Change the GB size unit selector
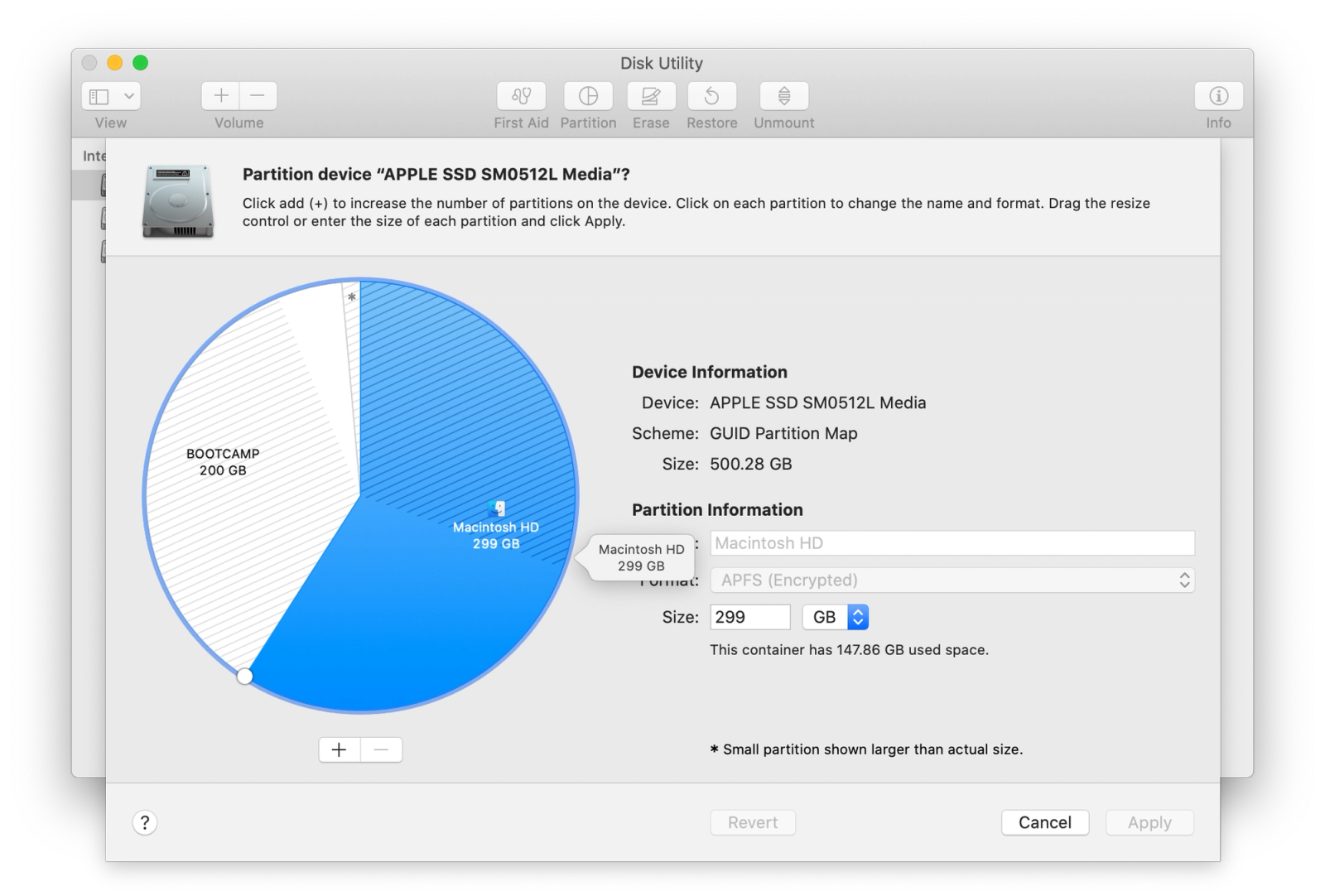Image resolution: width=1325 pixels, height=896 pixels. tap(836, 617)
